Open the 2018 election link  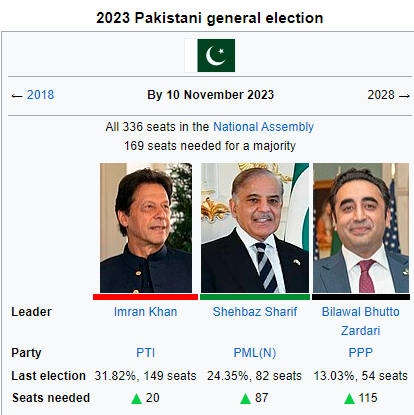[x=40, y=95]
